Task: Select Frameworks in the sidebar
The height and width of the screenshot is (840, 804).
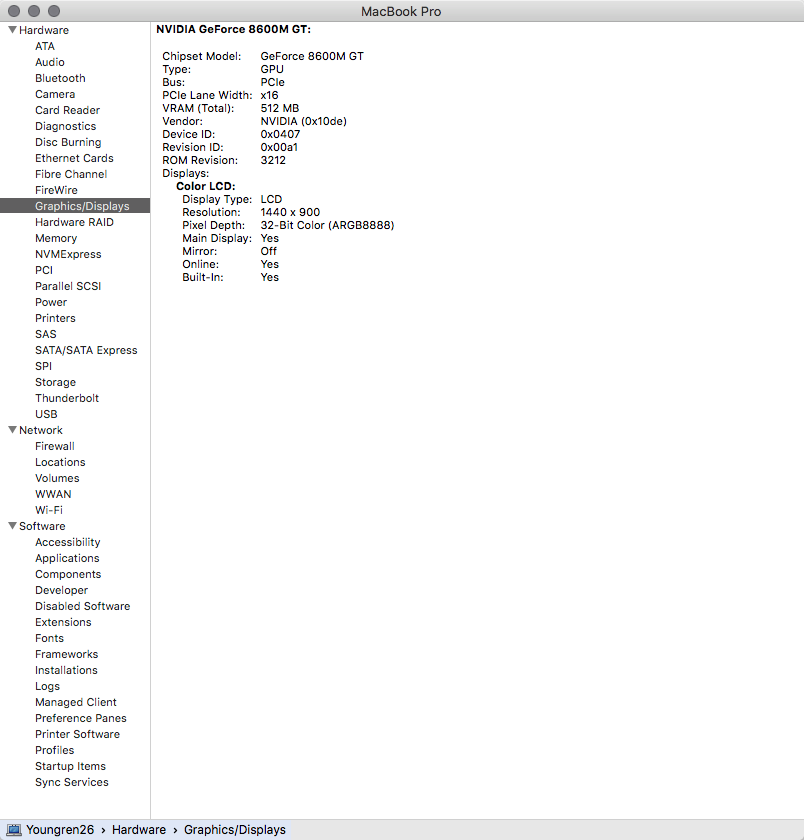Action: pos(66,654)
